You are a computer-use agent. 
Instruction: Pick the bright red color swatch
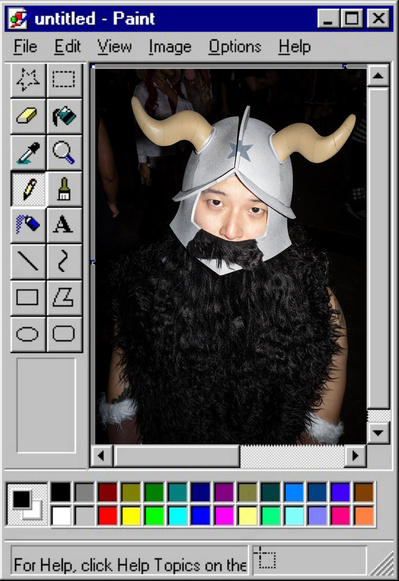pyautogui.click(x=107, y=516)
